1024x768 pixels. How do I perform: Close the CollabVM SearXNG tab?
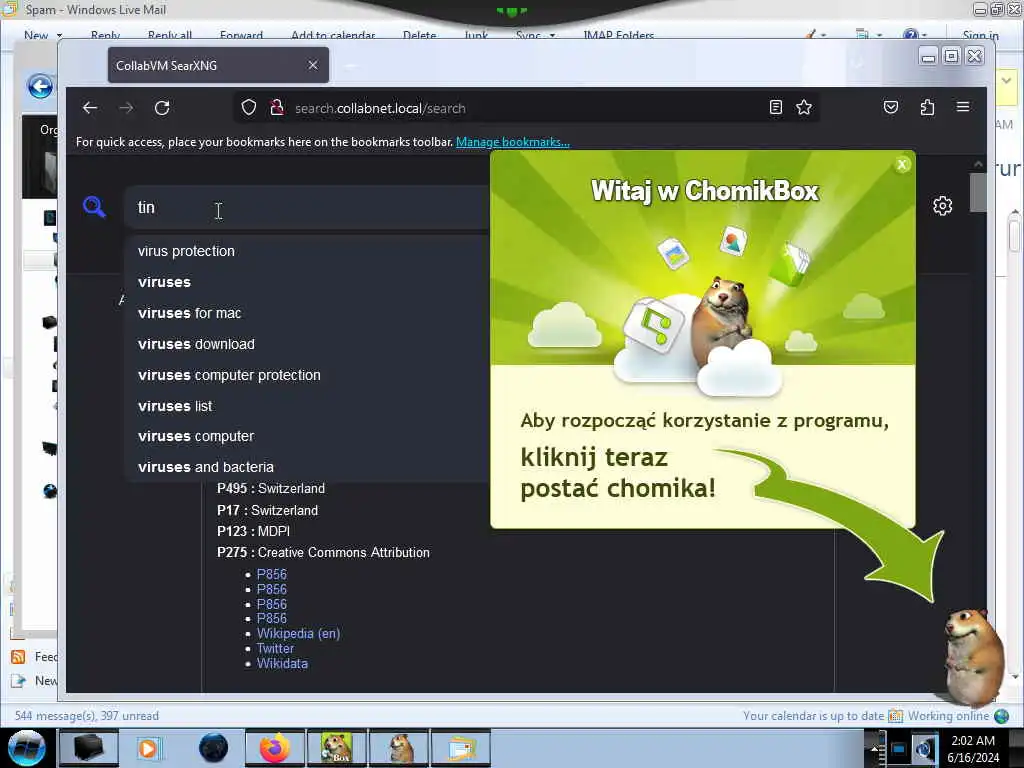click(313, 65)
